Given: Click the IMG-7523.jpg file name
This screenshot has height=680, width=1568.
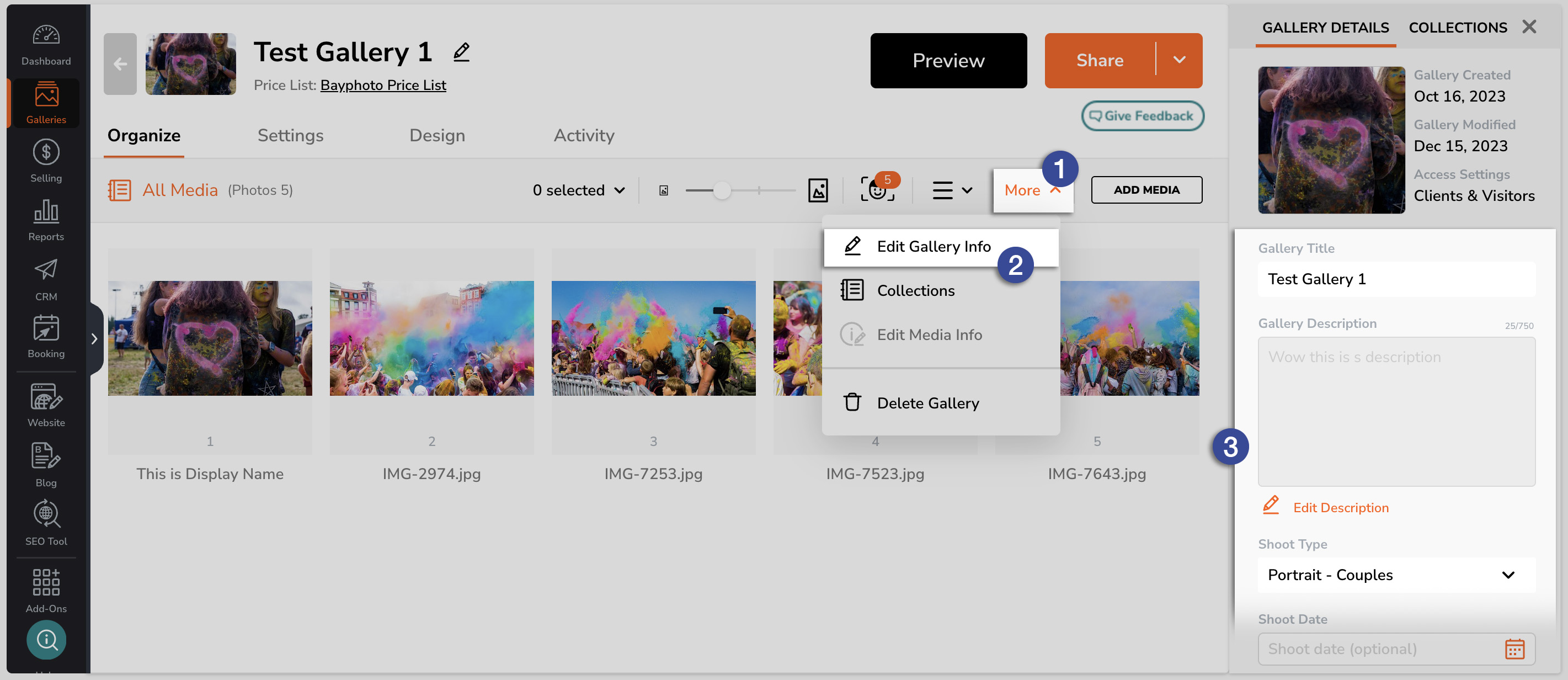Looking at the screenshot, I should [x=874, y=474].
